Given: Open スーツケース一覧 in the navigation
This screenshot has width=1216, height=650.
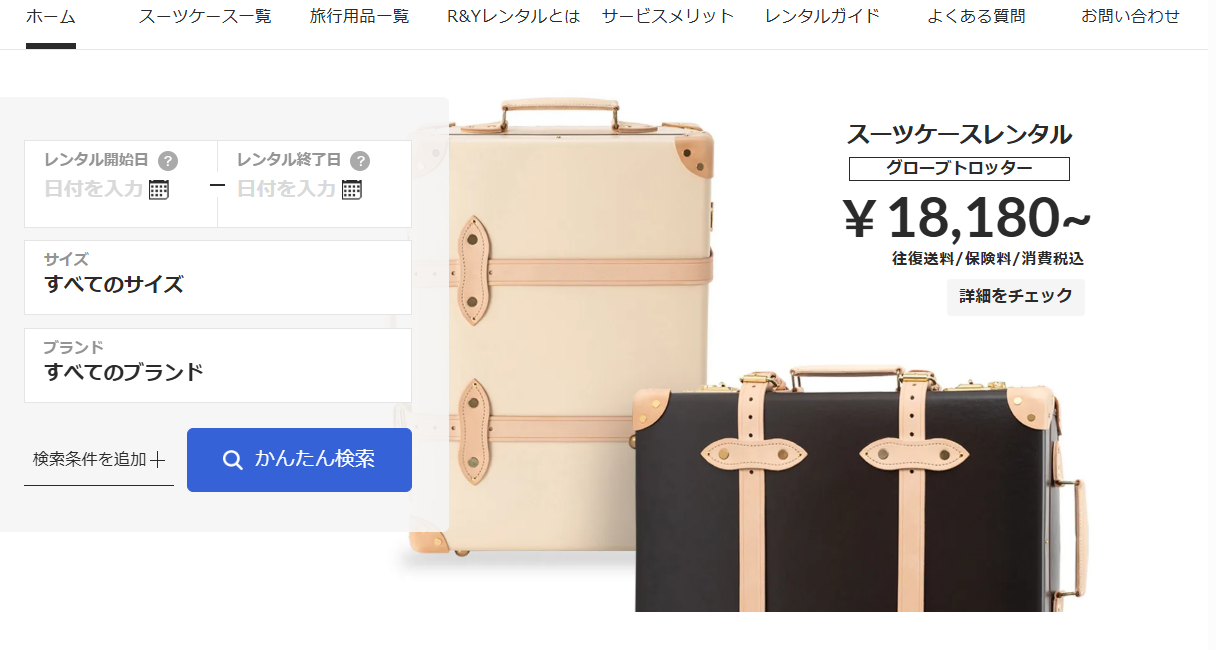Looking at the screenshot, I should point(205,17).
